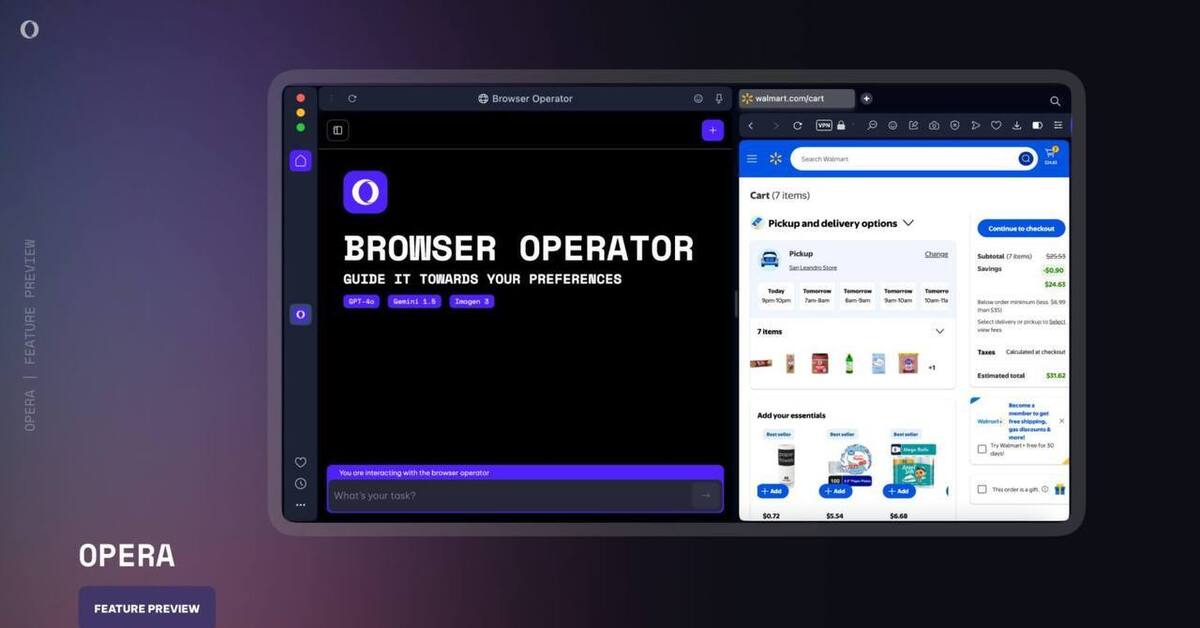Select Tomorrow 7am-8am pickup slot
The height and width of the screenshot is (628, 1200).
tap(817, 295)
